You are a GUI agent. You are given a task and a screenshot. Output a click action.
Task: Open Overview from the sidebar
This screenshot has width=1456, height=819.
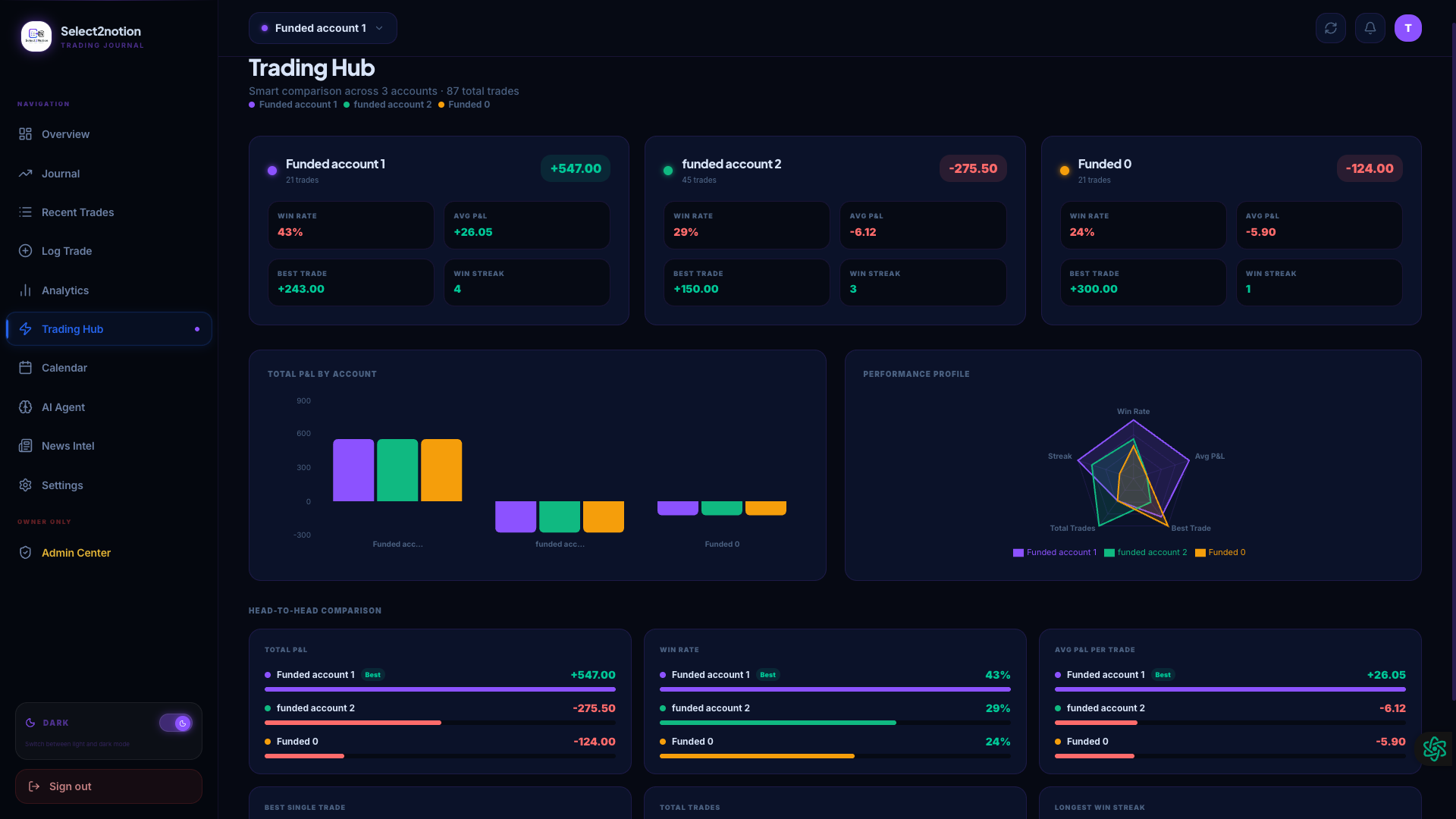[108, 134]
